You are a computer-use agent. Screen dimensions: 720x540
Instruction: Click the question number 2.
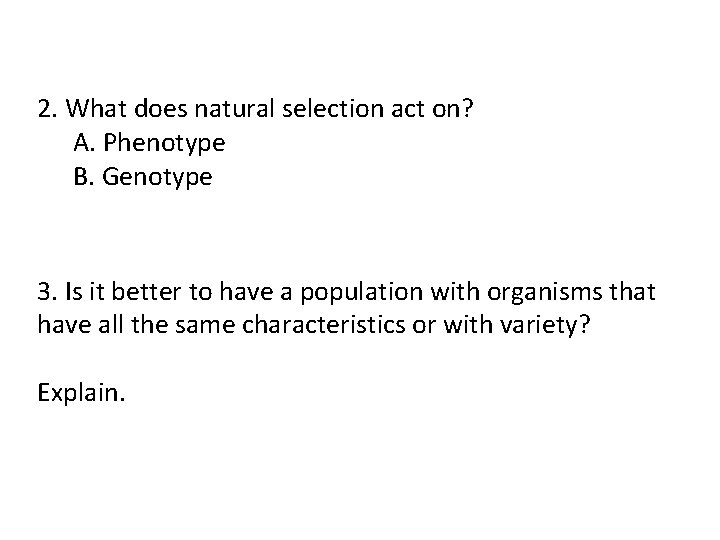point(46,109)
